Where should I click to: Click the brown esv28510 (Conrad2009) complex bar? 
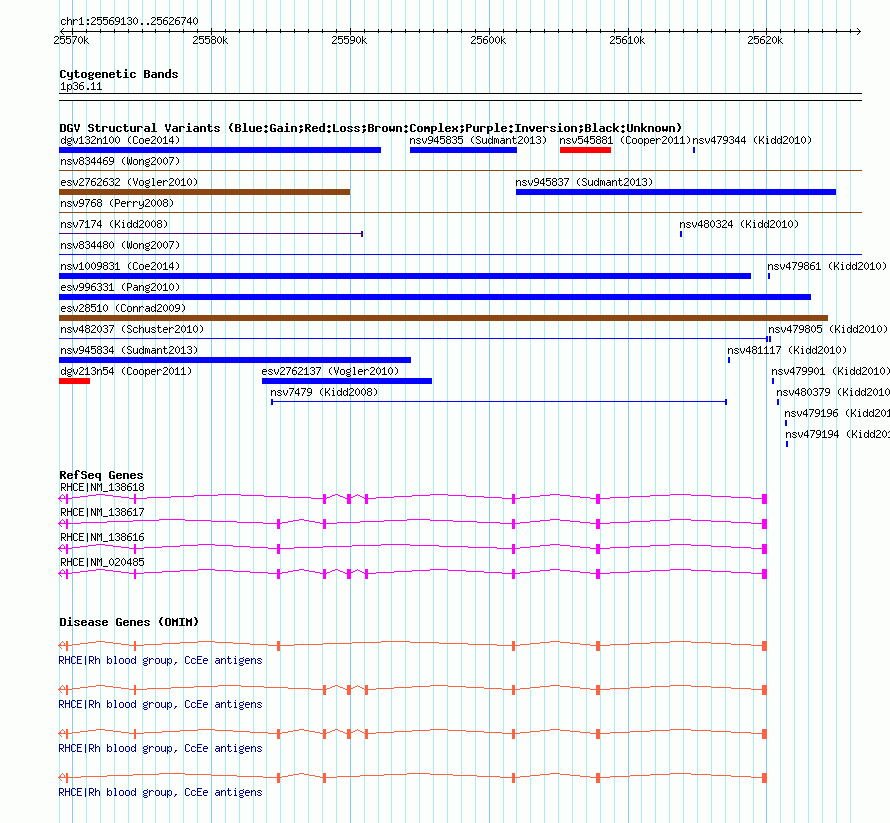pyautogui.click(x=443, y=318)
